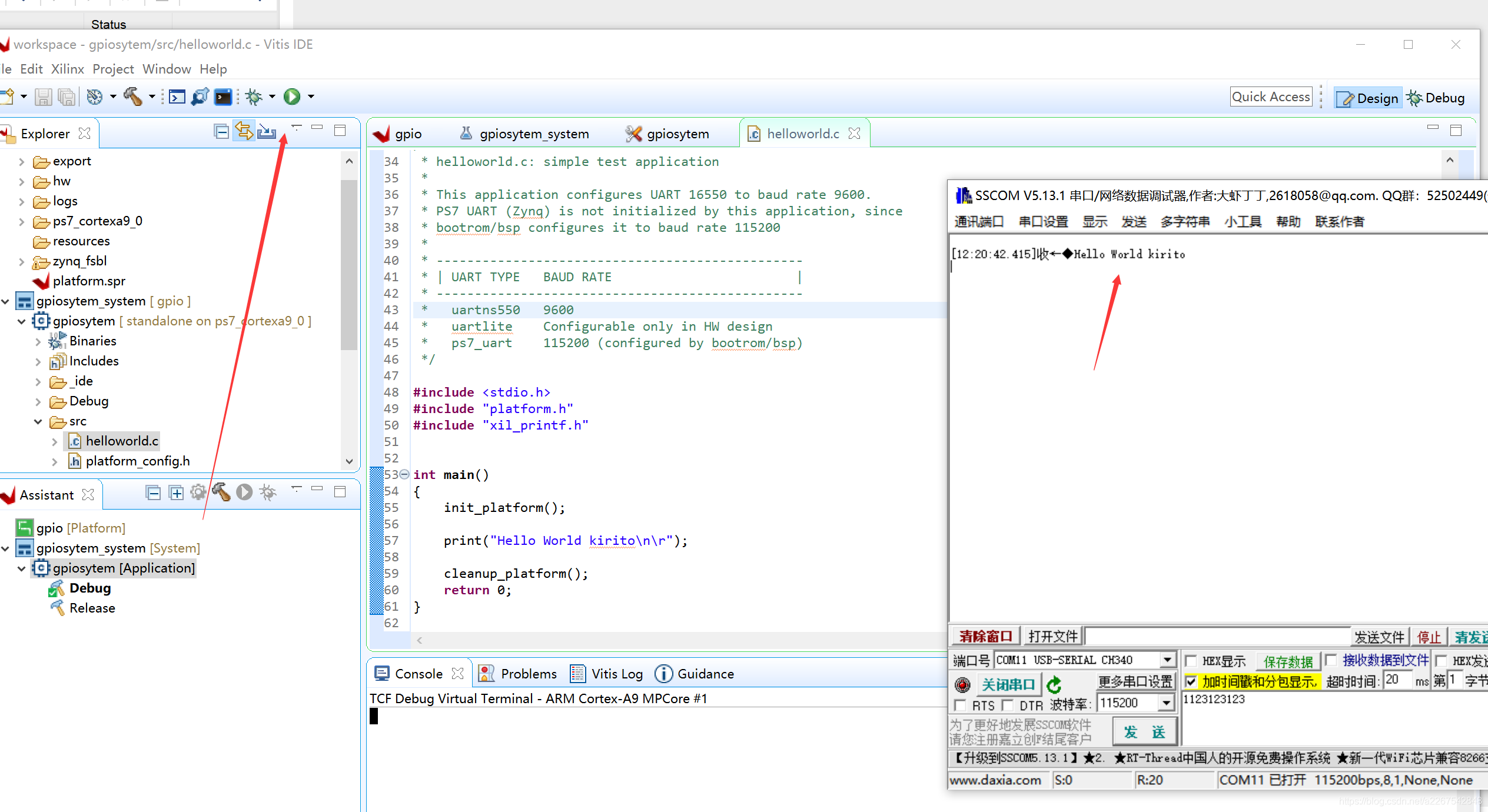Screen dimensions: 1488x812
Task: Uncheck the 加时间戳和分包显示 checkbox
Action: 1191,681
